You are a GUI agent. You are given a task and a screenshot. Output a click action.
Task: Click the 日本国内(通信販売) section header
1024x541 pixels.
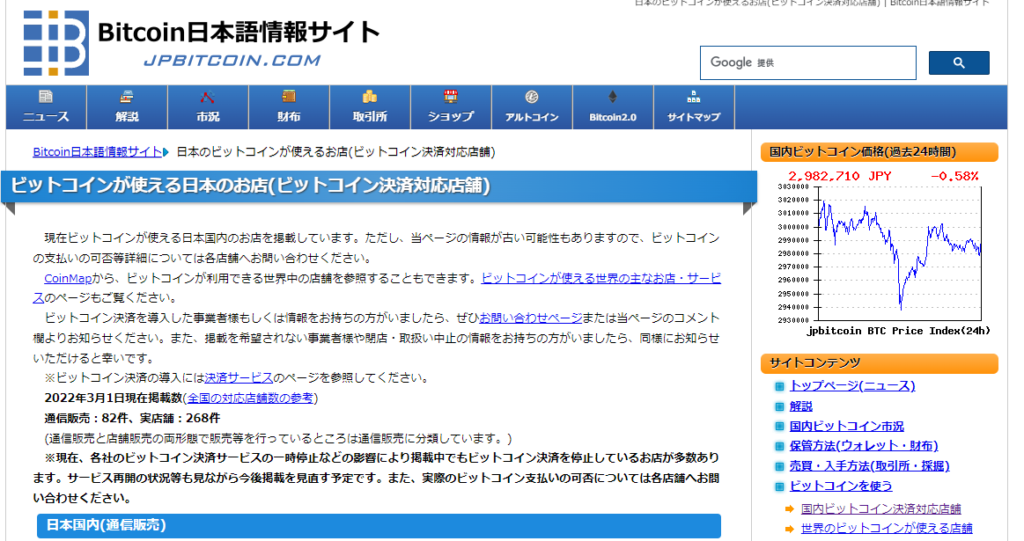pos(379,525)
